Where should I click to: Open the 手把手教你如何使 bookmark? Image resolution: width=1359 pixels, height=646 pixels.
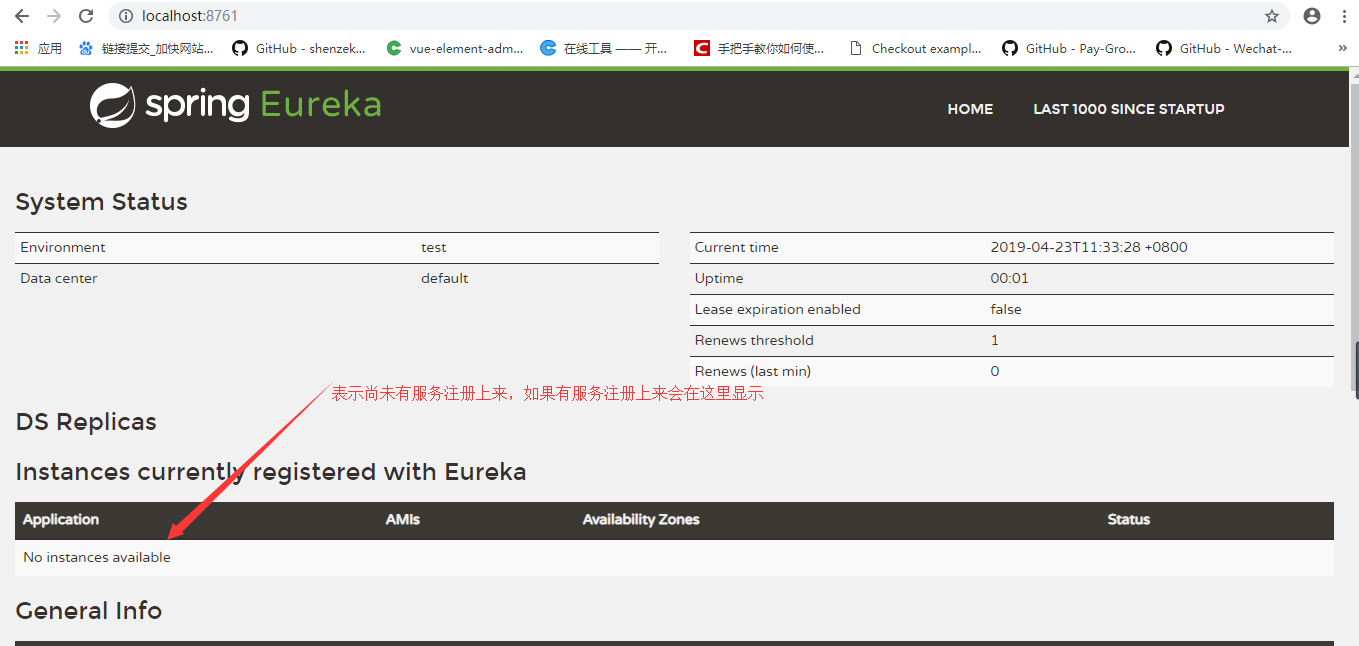[x=760, y=48]
